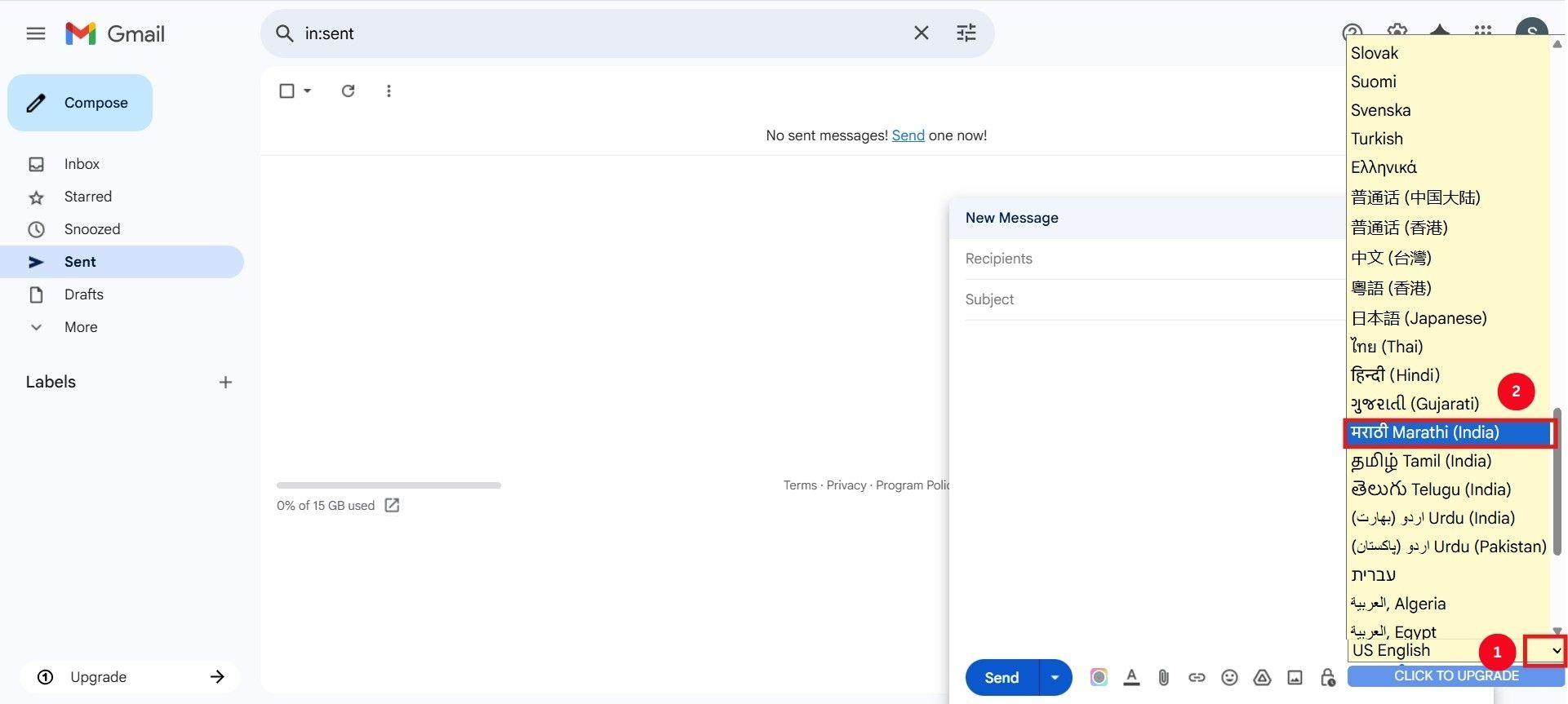Insert a photo

click(x=1295, y=677)
